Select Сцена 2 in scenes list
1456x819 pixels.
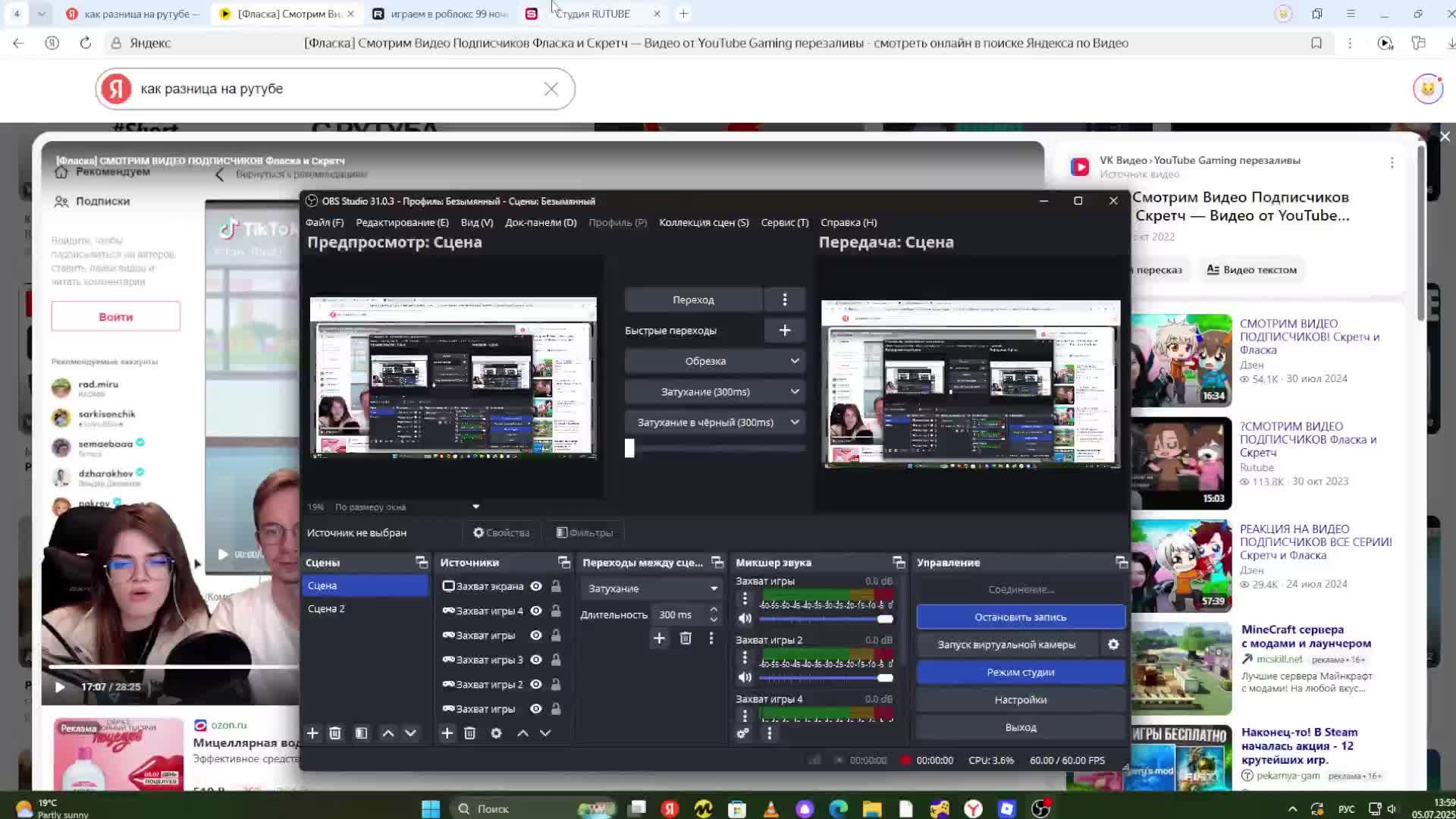point(365,609)
